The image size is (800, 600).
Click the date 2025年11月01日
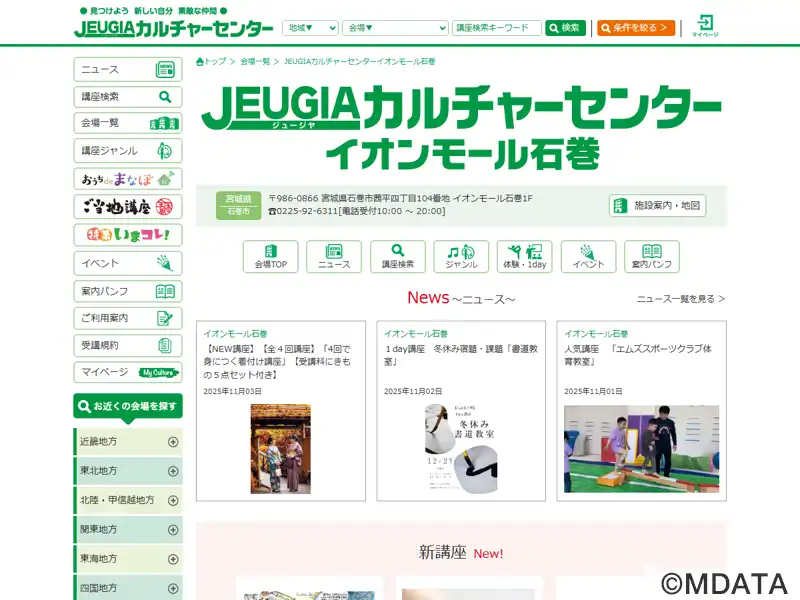(x=593, y=391)
